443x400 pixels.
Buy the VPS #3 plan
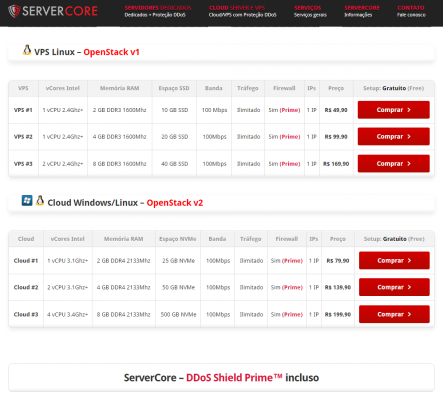tap(394, 164)
